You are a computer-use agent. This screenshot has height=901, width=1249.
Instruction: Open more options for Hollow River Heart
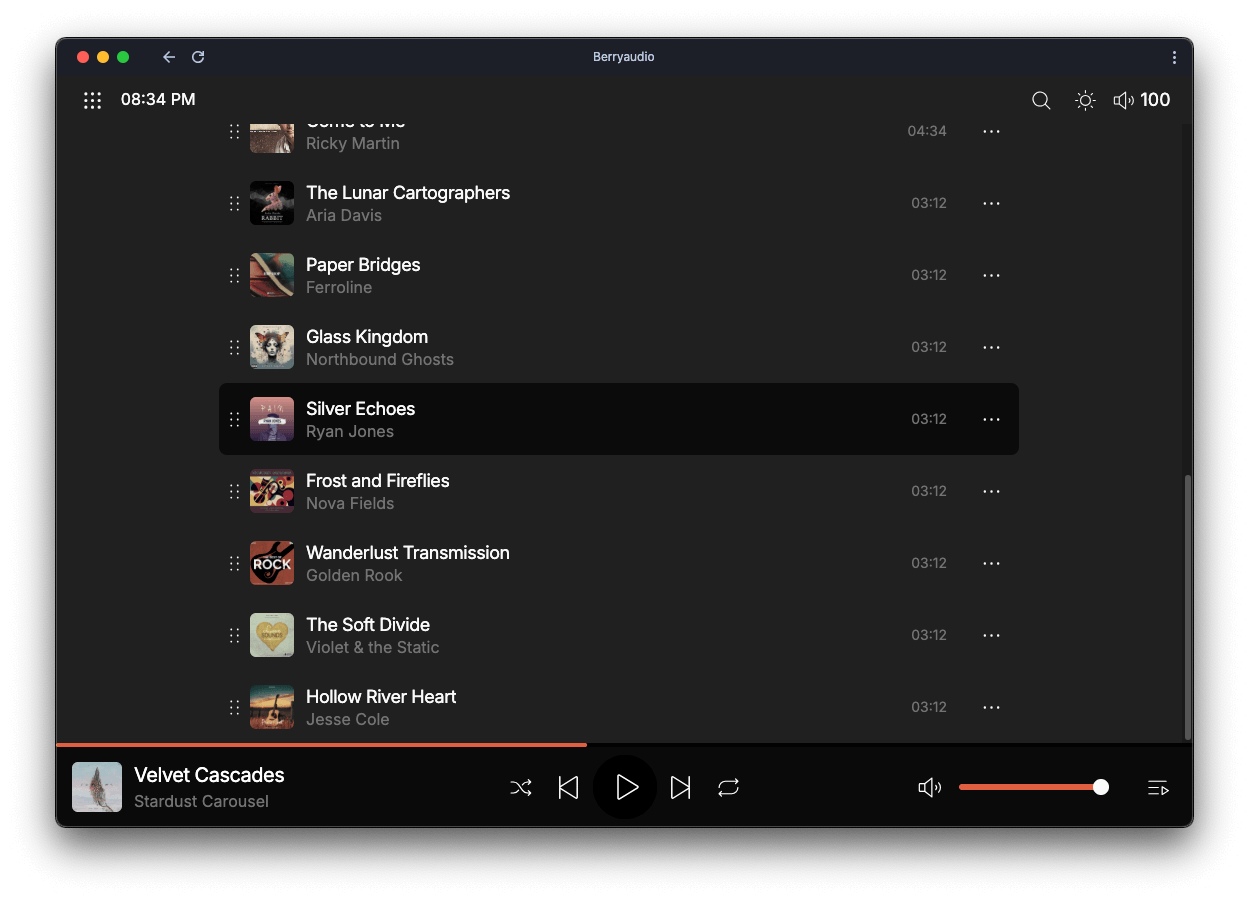(x=991, y=707)
